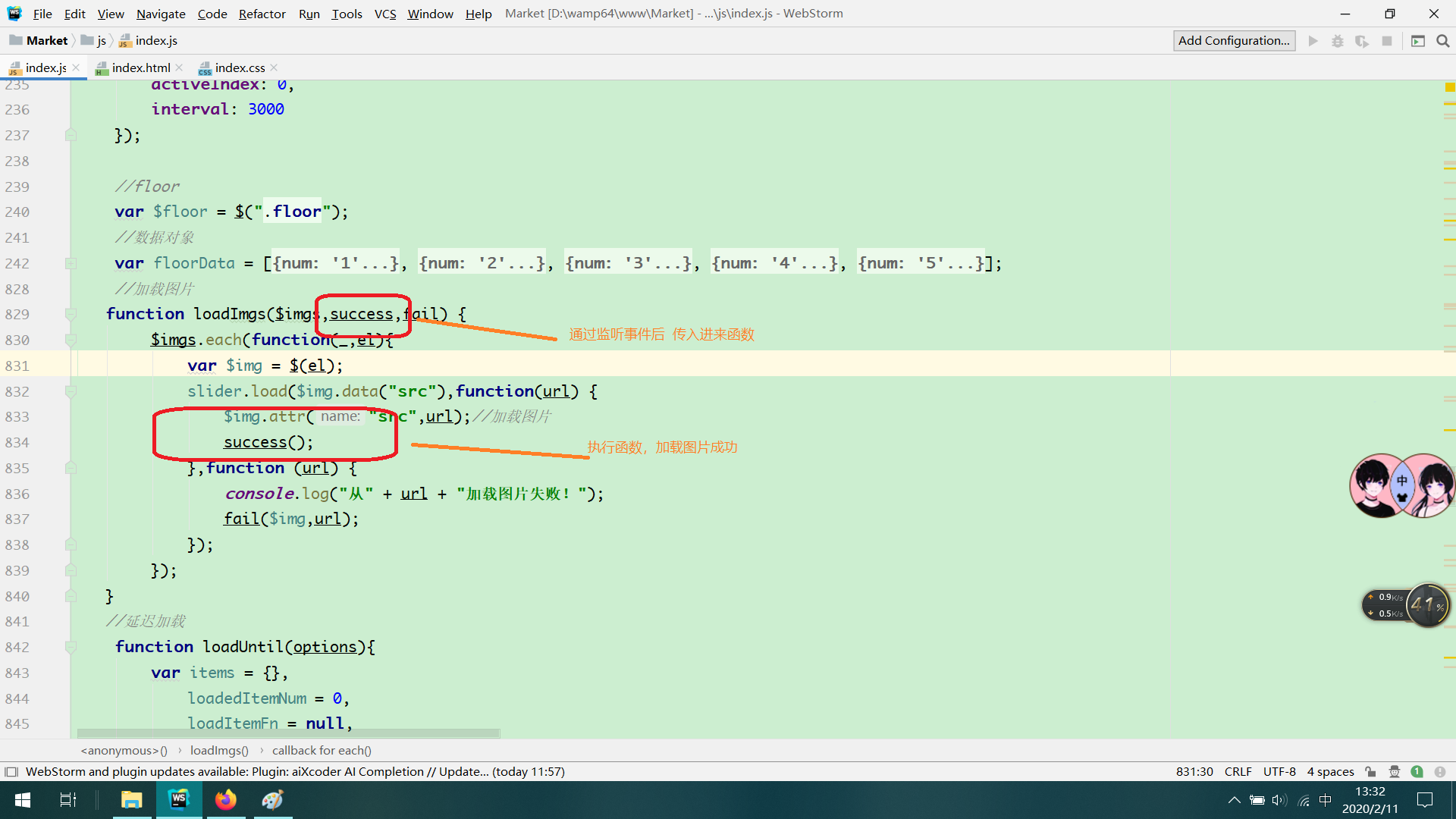The image size is (1456, 819).
Task: Open the 4 spaces indent selector
Action: 1330,771
